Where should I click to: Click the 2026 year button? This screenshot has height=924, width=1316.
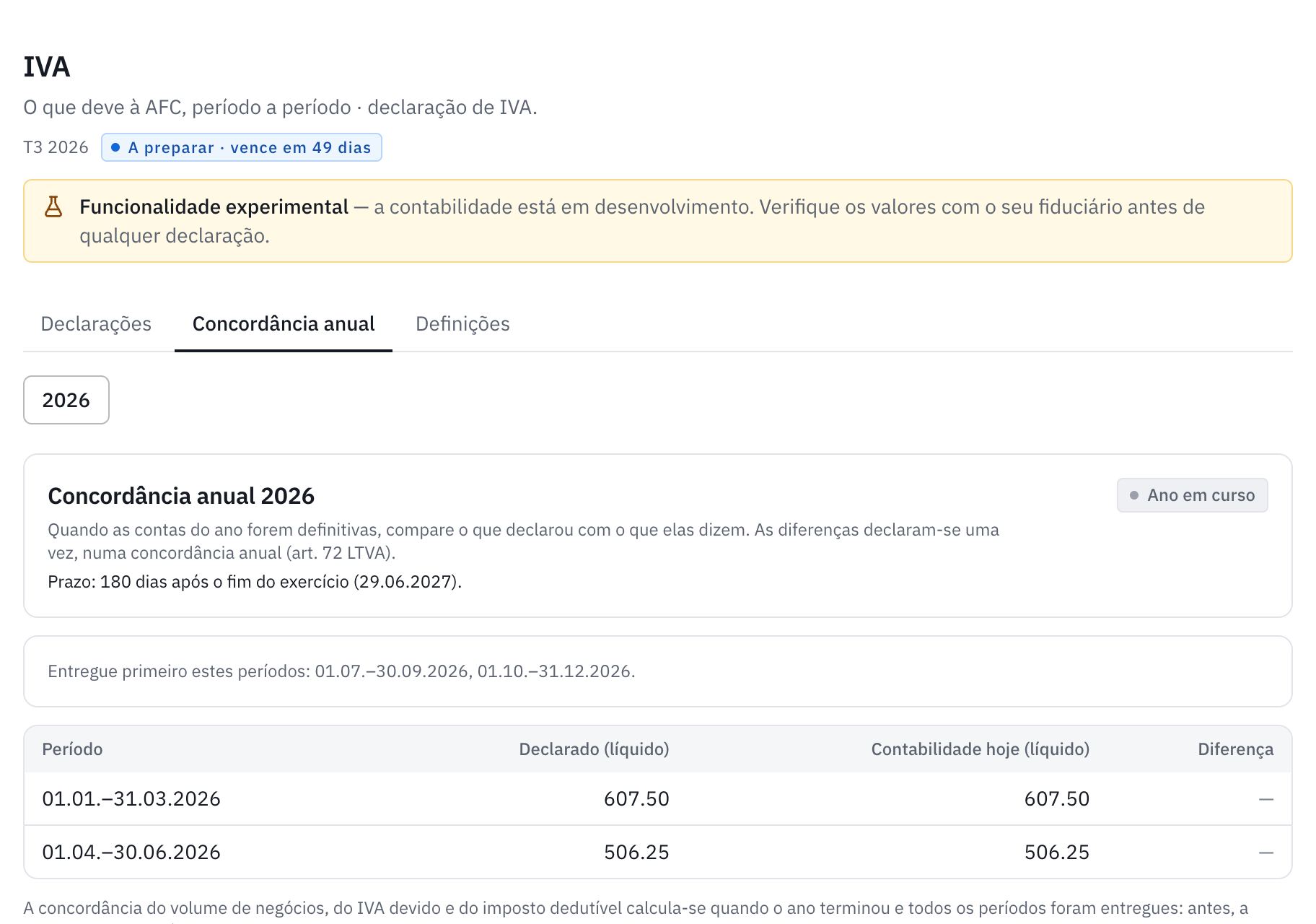(x=66, y=400)
